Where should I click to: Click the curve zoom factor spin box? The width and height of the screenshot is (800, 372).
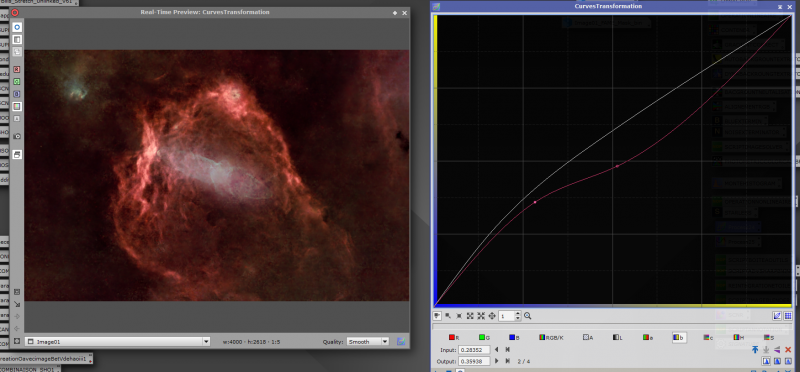pos(510,316)
